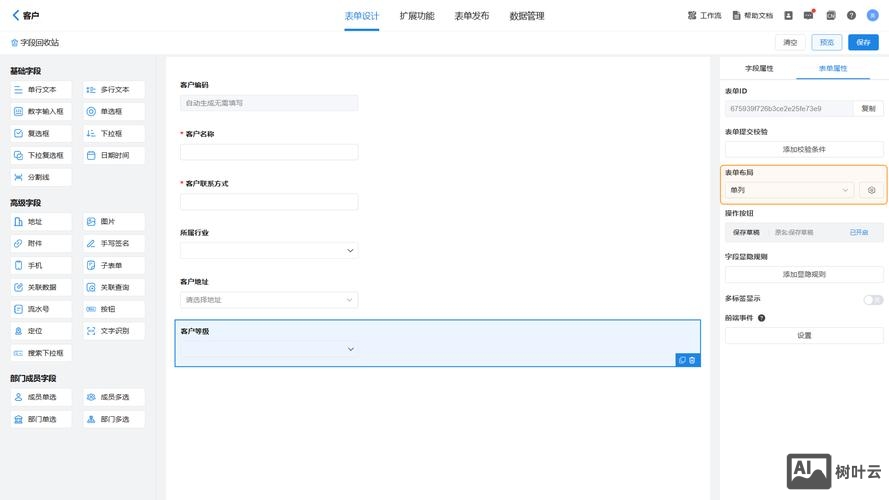This screenshot has height=500, width=889.
Task: Copy the form ID with 复制
Action: point(868,108)
